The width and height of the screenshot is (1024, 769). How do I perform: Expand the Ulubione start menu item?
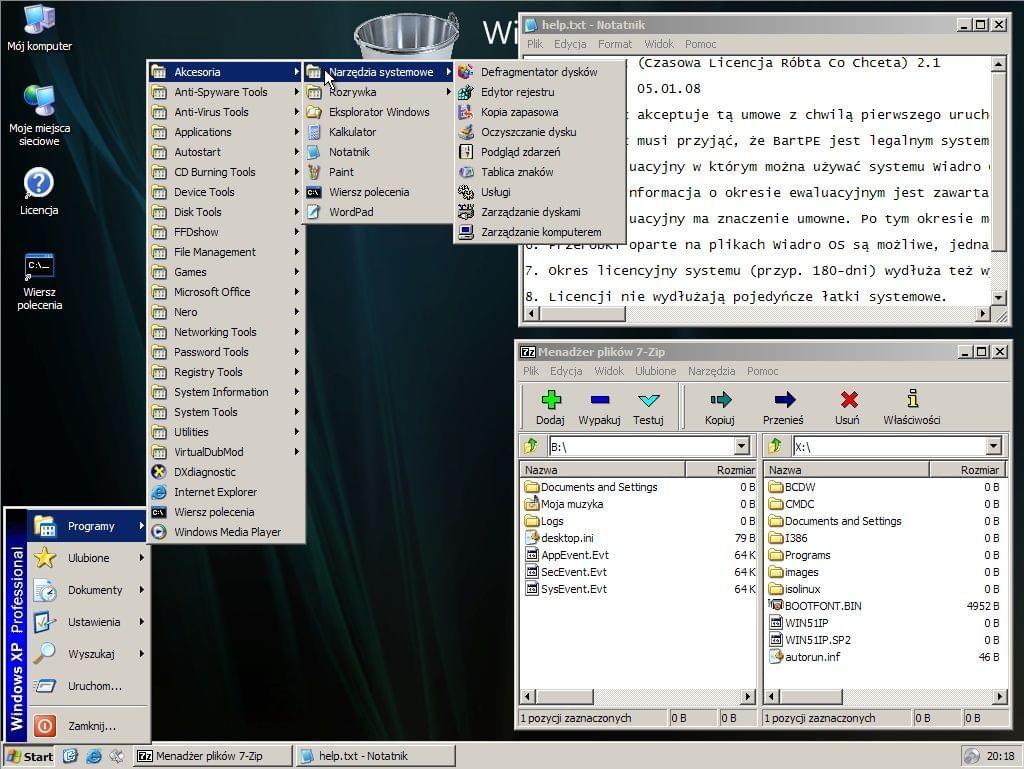pos(88,558)
